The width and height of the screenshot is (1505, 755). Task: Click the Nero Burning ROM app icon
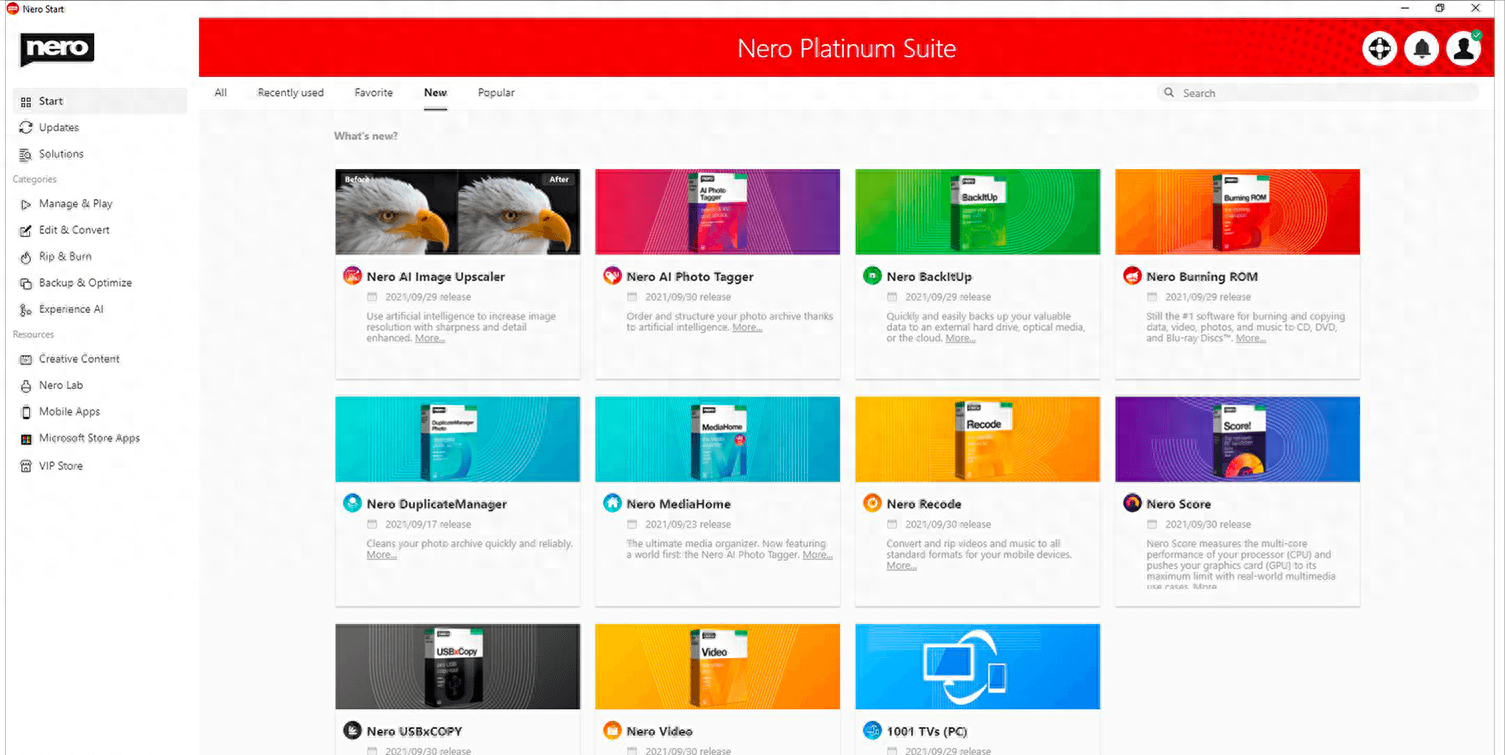point(1132,276)
